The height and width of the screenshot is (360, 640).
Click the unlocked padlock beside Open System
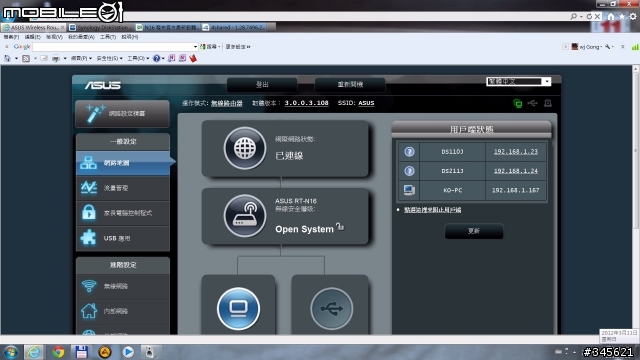(x=340, y=226)
